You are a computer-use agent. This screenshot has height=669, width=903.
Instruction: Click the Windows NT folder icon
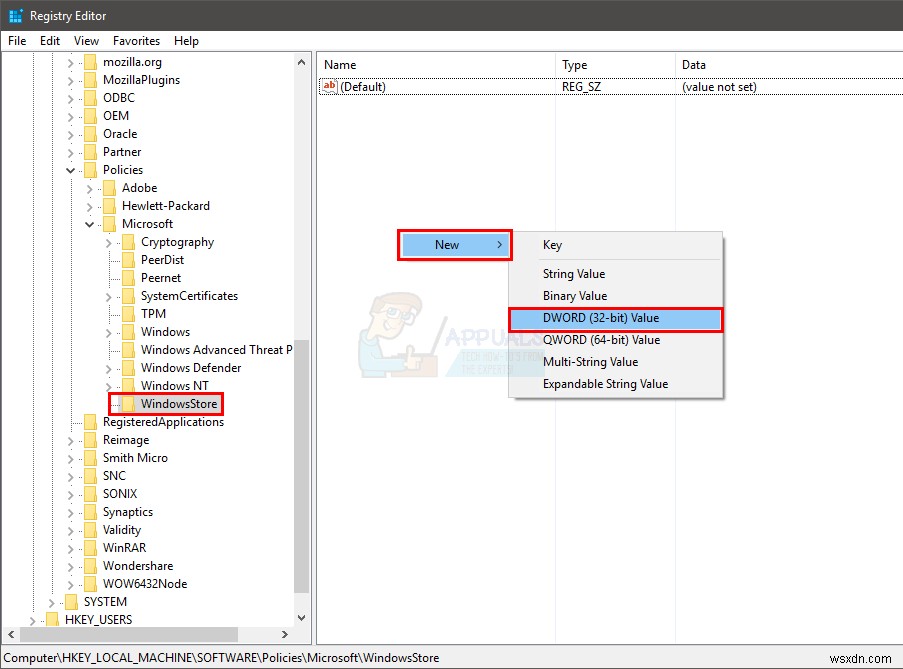click(x=128, y=386)
